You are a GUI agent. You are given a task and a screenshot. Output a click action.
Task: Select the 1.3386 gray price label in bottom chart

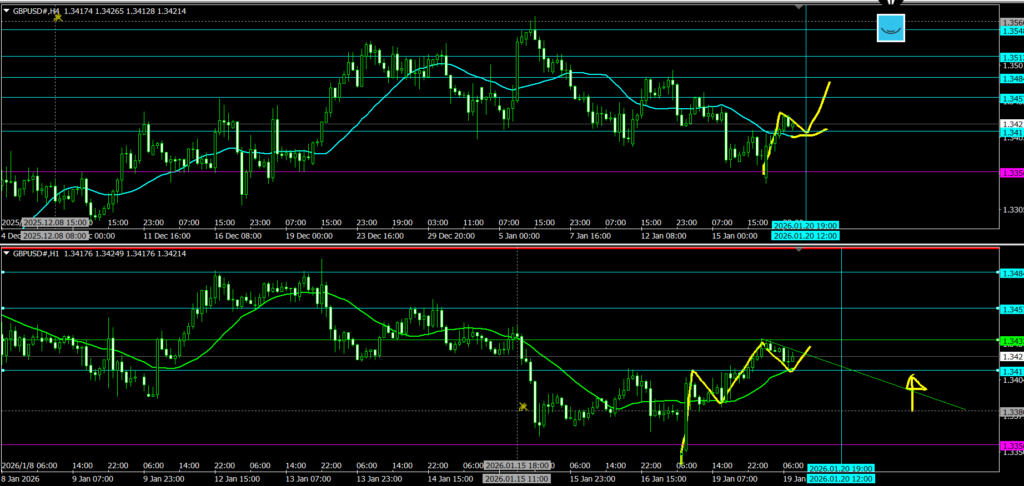(x=1010, y=411)
